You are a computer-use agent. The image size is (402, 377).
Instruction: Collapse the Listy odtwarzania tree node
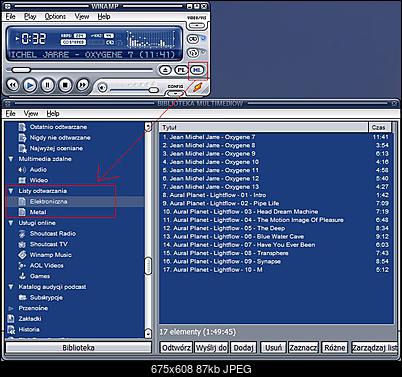click(11, 191)
